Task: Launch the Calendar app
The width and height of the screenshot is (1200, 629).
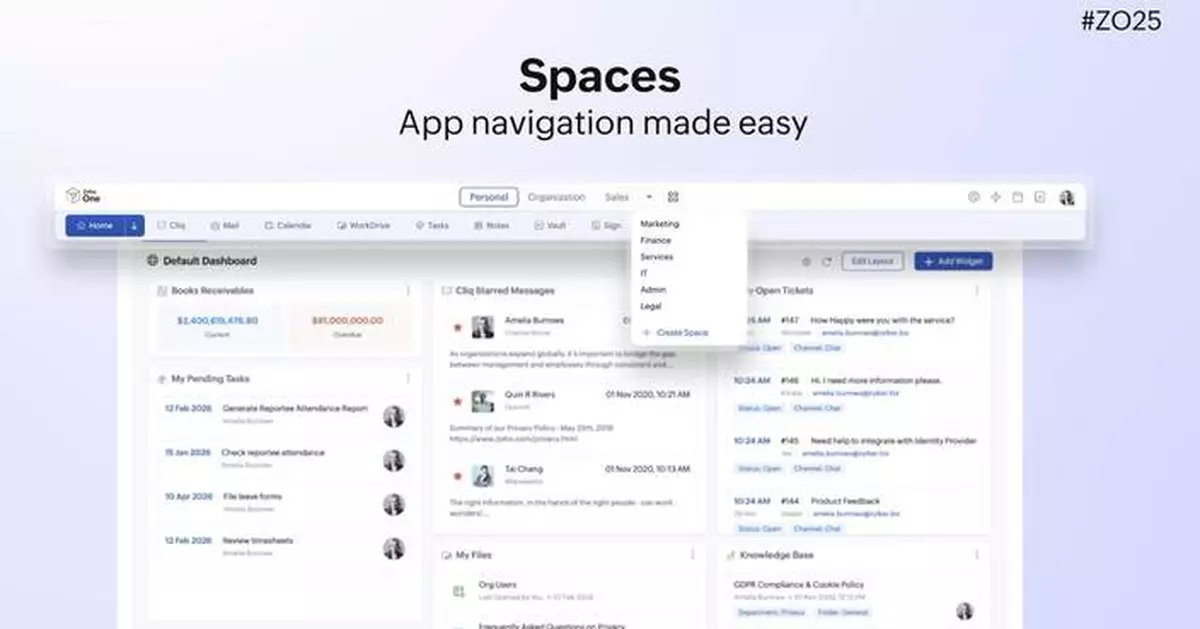Action: (x=287, y=225)
